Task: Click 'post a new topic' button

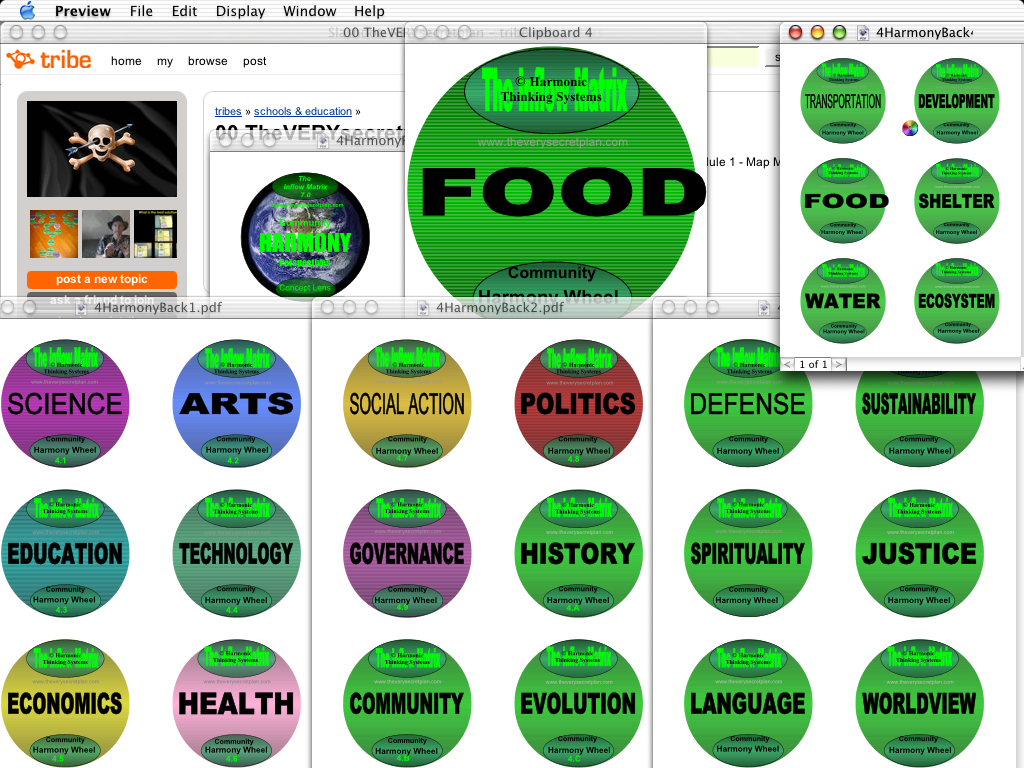Action: pyautogui.click(x=102, y=279)
